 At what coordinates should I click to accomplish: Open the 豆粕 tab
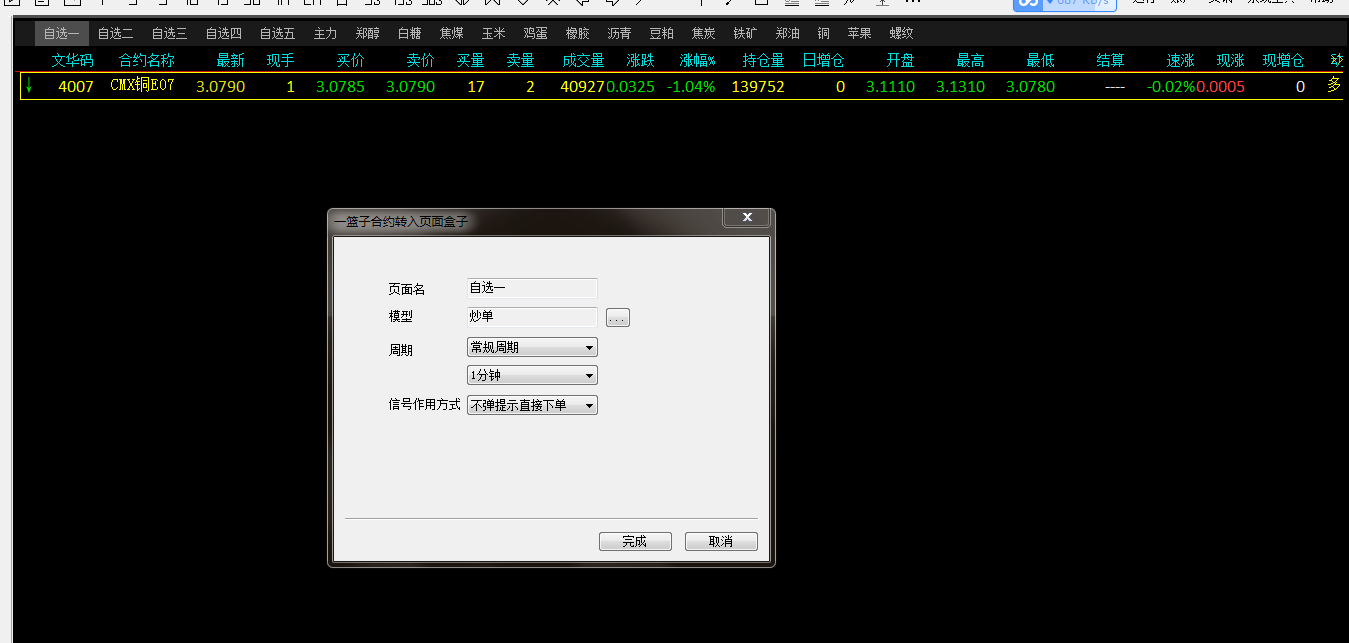click(661, 33)
